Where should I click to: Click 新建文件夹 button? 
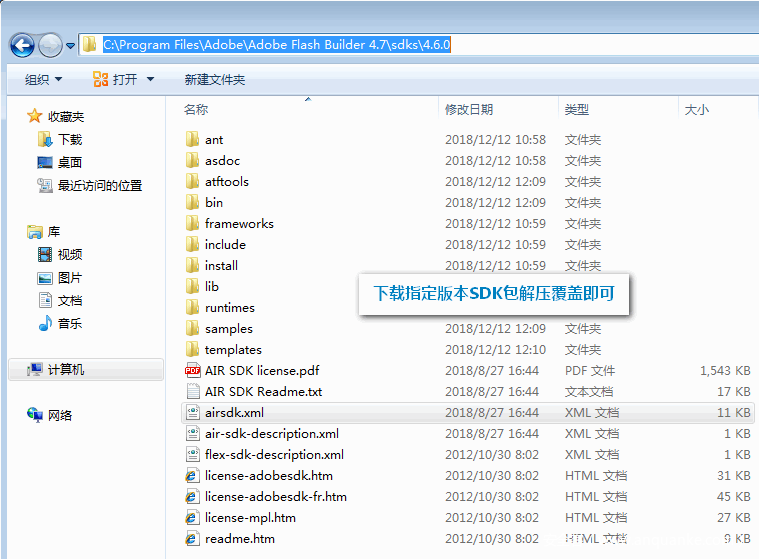[214, 79]
